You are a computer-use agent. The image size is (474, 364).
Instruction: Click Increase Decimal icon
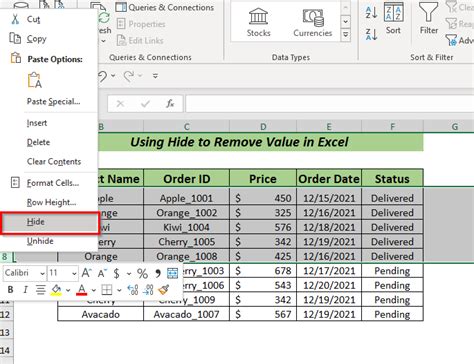pos(133,289)
